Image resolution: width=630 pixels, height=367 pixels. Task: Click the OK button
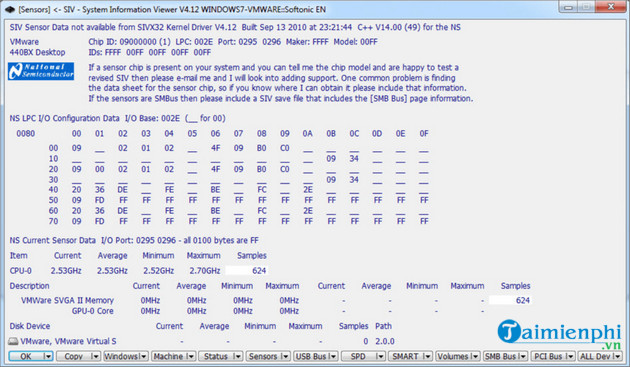pyautogui.click(x=26, y=356)
